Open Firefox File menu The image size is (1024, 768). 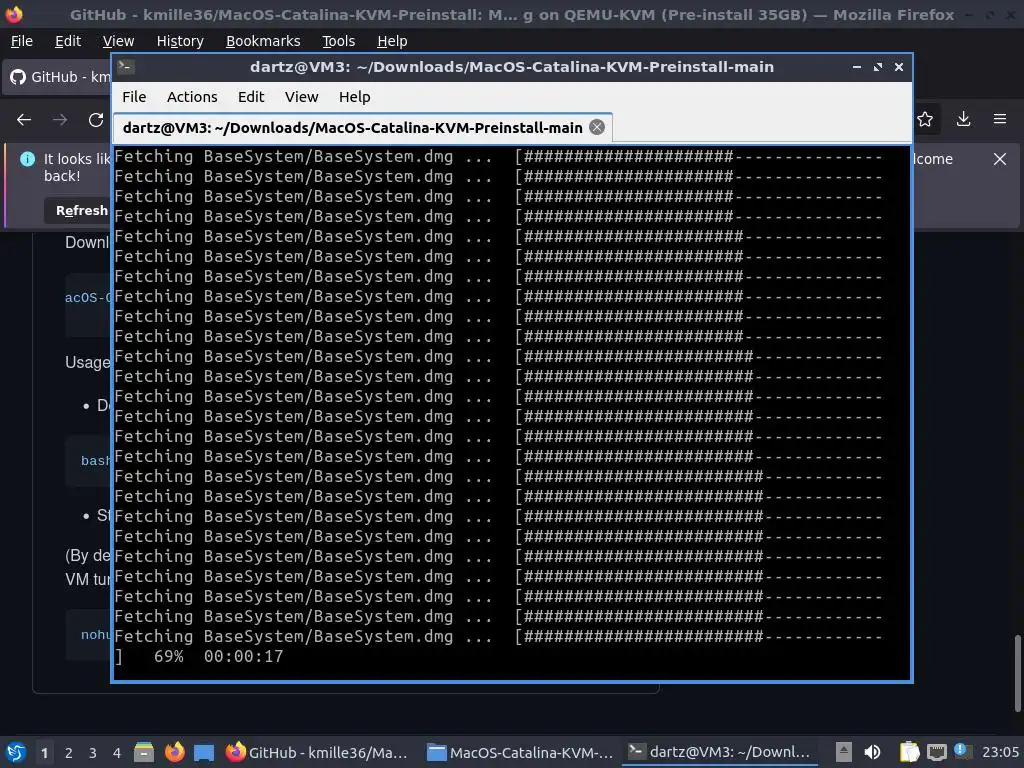[x=22, y=41]
